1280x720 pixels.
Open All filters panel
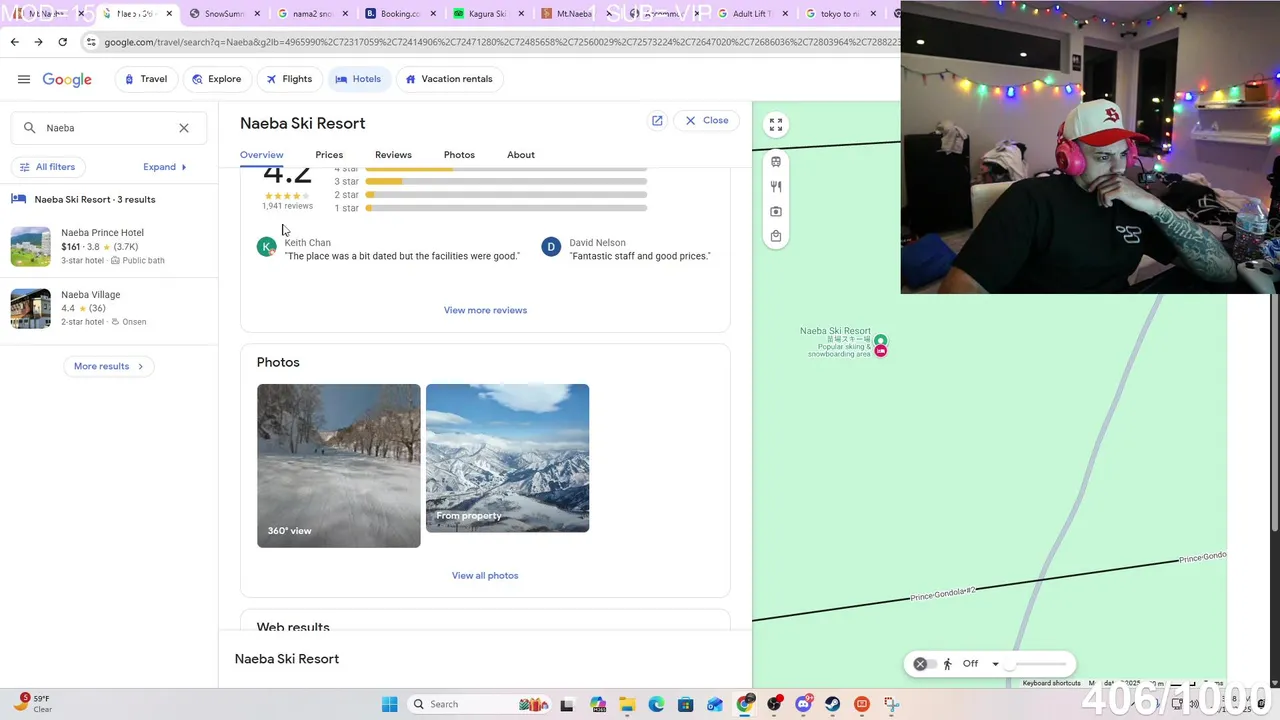48,167
